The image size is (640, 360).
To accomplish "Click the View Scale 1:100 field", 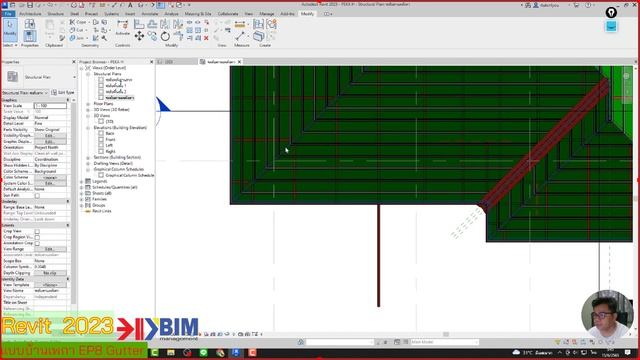I will point(50,106).
